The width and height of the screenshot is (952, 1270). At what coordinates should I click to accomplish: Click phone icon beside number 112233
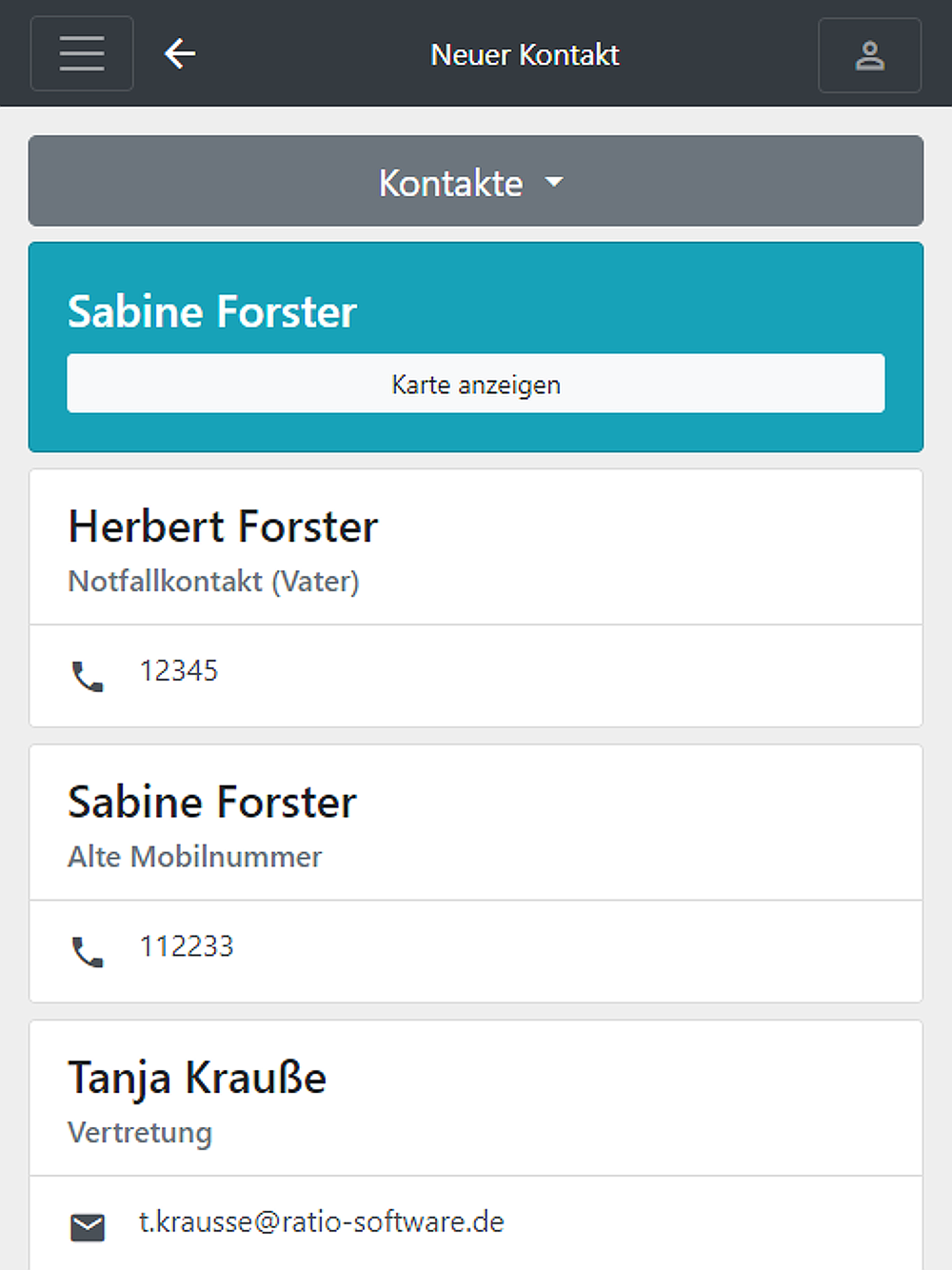(88, 951)
